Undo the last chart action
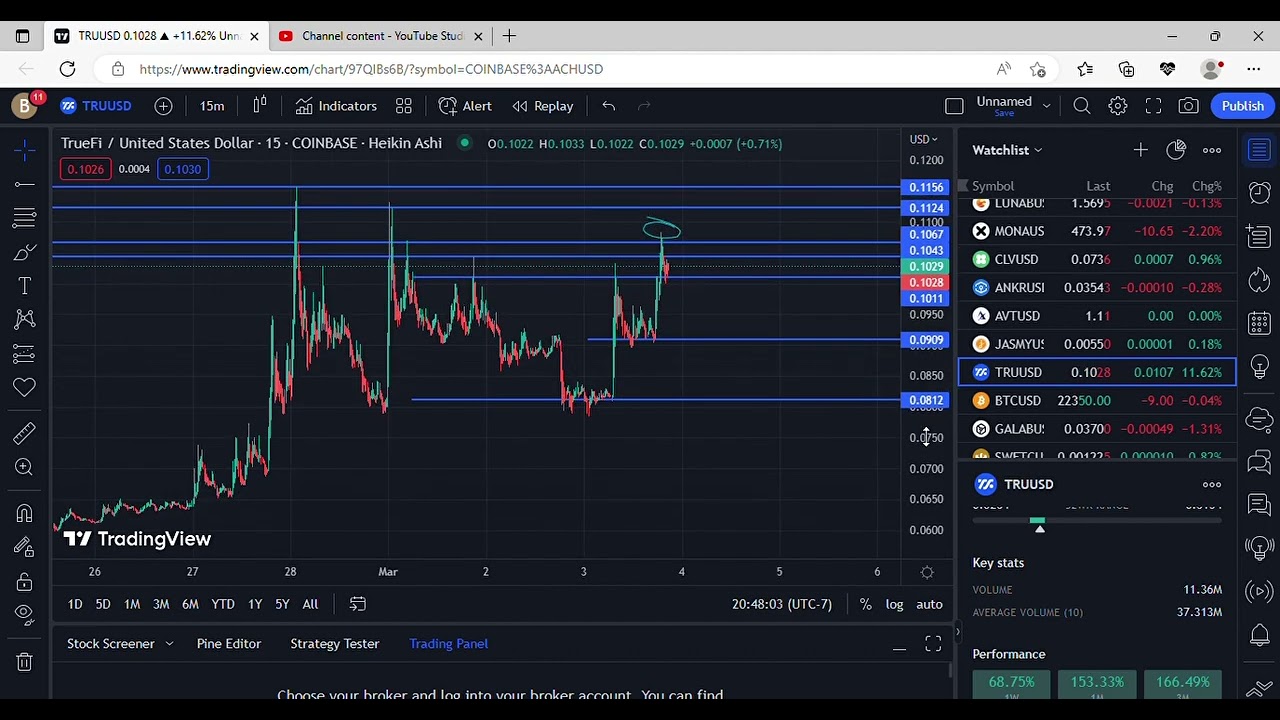 click(x=608, y=106)
